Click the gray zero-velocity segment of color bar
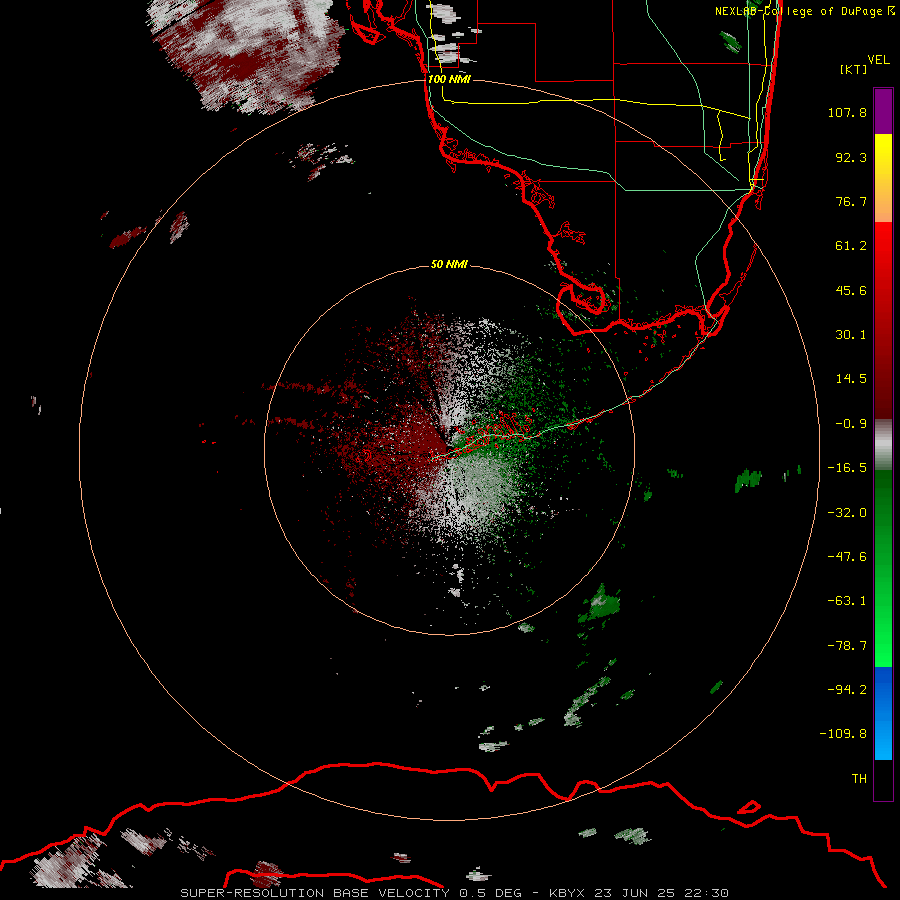This screenshot has width=900, height=900. 883,445
